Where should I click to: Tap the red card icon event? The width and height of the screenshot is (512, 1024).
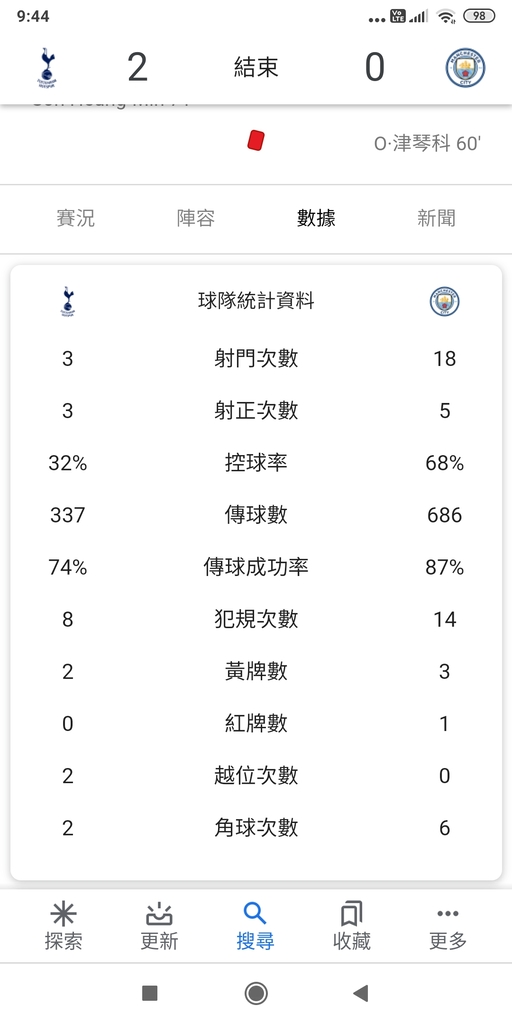[x=256, y=141]
